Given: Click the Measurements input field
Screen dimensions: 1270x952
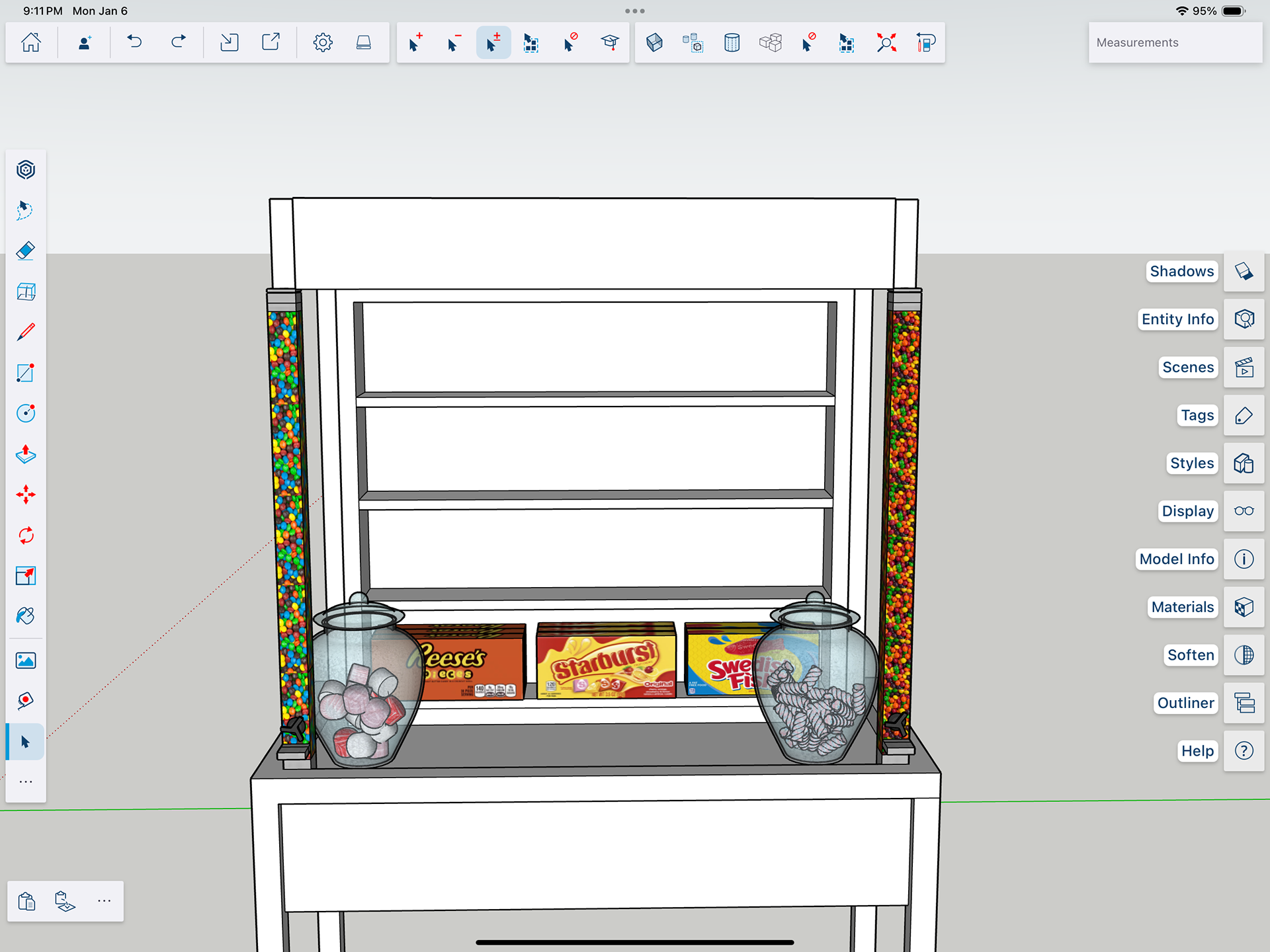Looking at the screenshot, I should [1175, 43].
